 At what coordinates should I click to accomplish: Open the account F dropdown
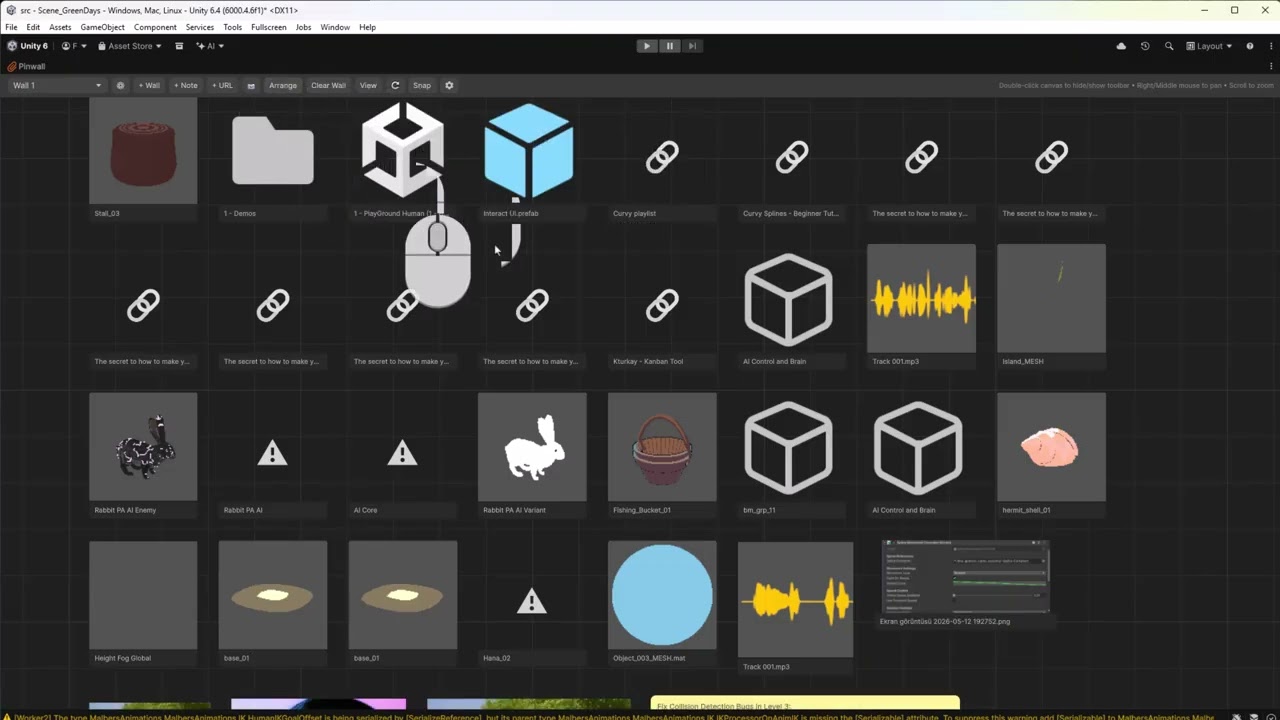pos(74,46)
